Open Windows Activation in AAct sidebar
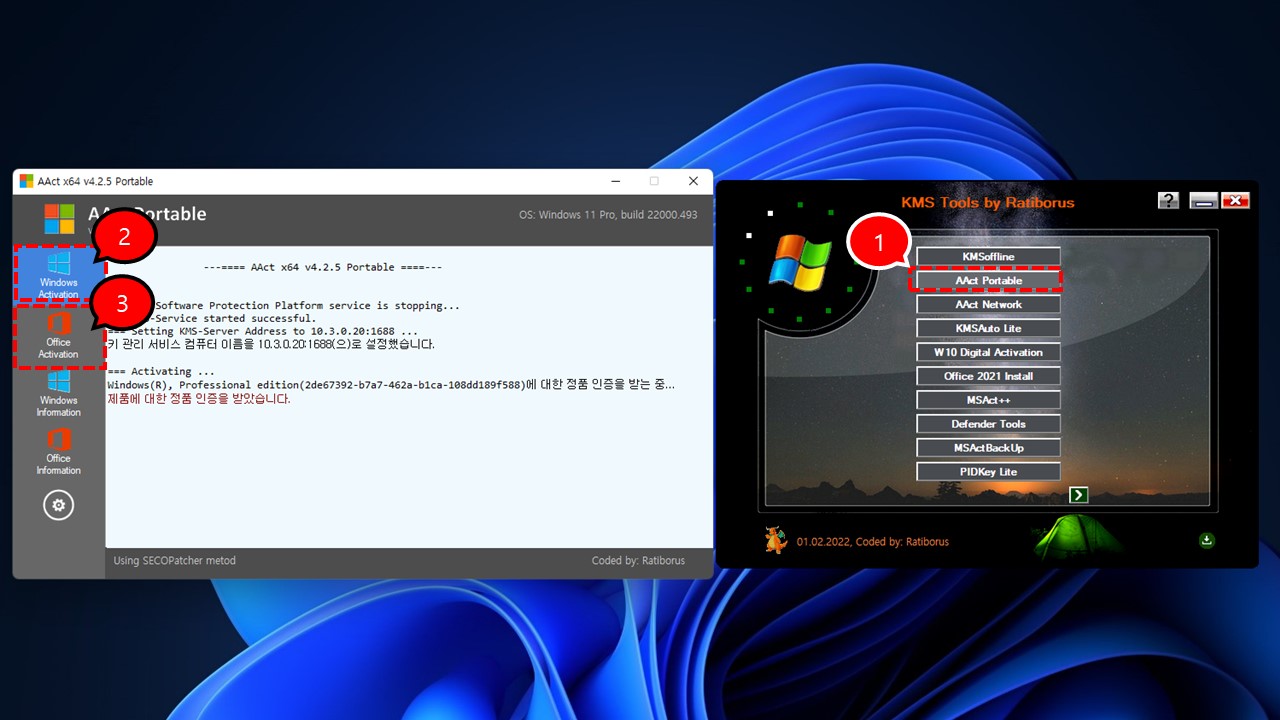Screen dimensions: 1280x720 58,275
